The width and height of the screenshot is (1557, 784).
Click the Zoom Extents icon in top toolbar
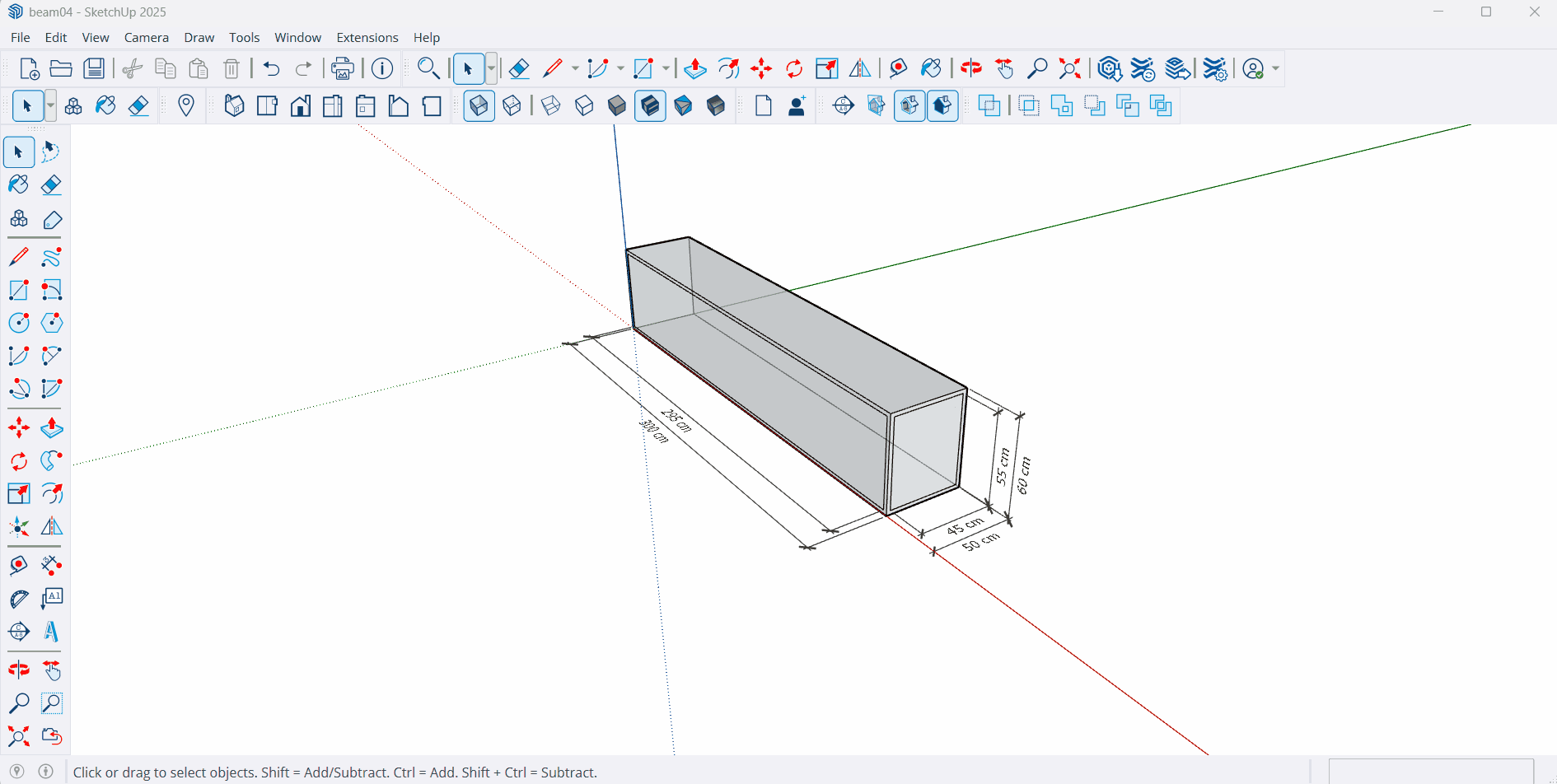point(1069,69)
